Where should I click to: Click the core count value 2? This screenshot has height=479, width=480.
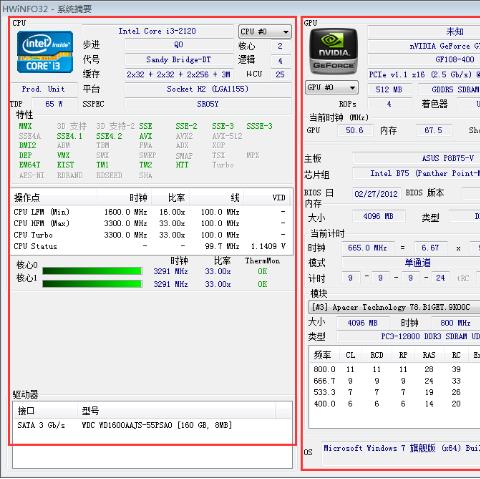tap(280, 46)
